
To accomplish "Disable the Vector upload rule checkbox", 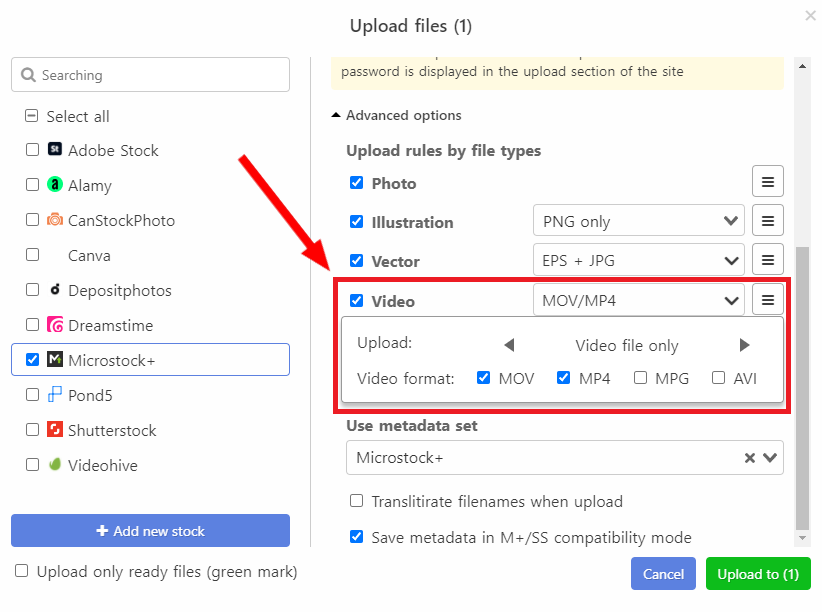I will [x=356, y=260].
